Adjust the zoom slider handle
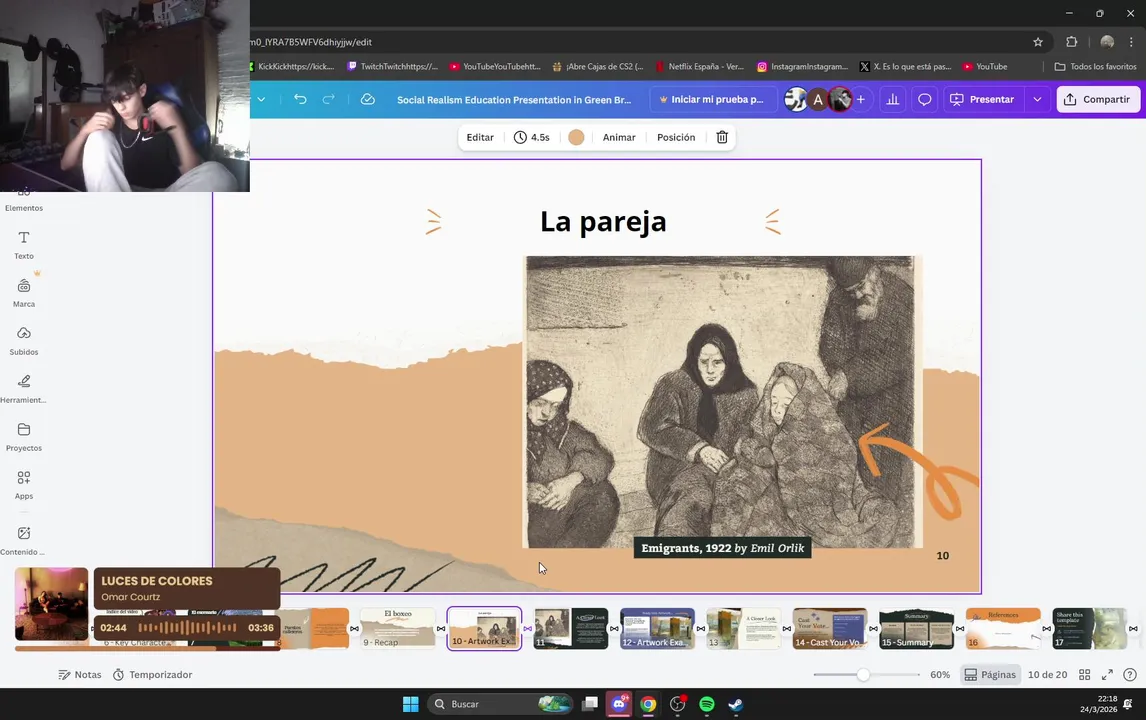The image size is (1146, 720). click(863, 675)
